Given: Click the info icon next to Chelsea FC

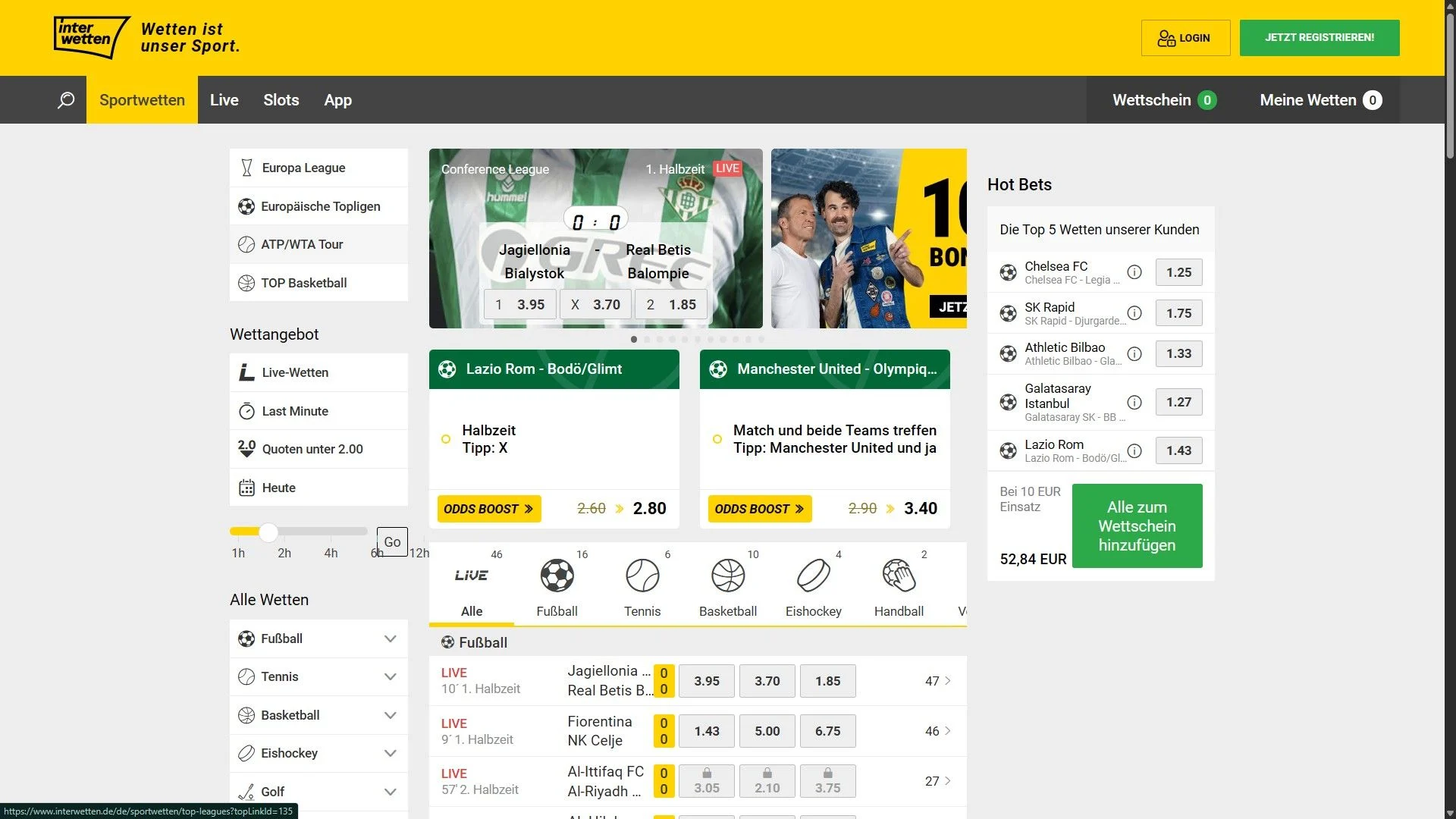Looking at the screenshot, I should tap(1134, 272).
